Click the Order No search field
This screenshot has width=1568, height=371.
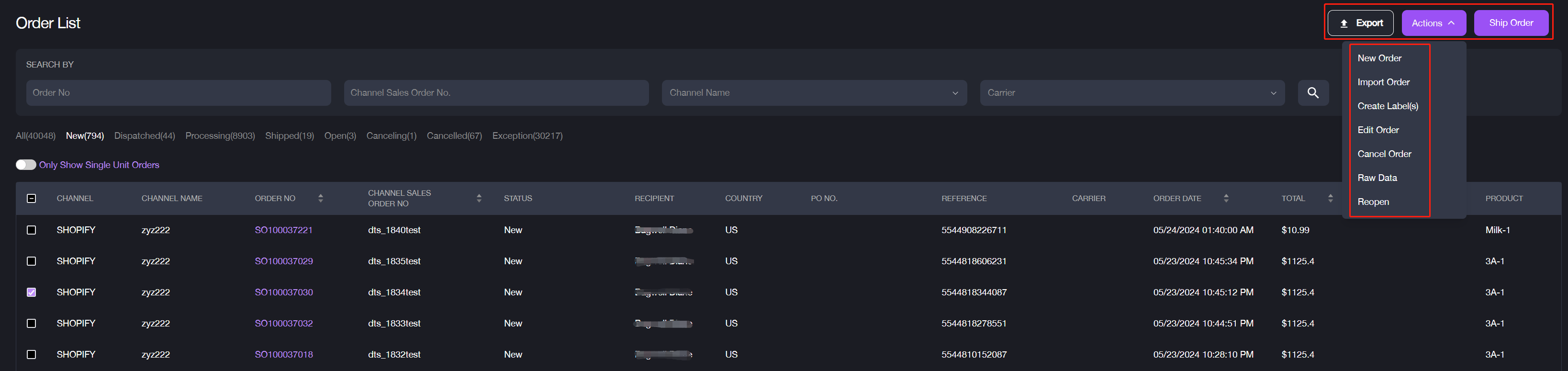tap(179, 92)
